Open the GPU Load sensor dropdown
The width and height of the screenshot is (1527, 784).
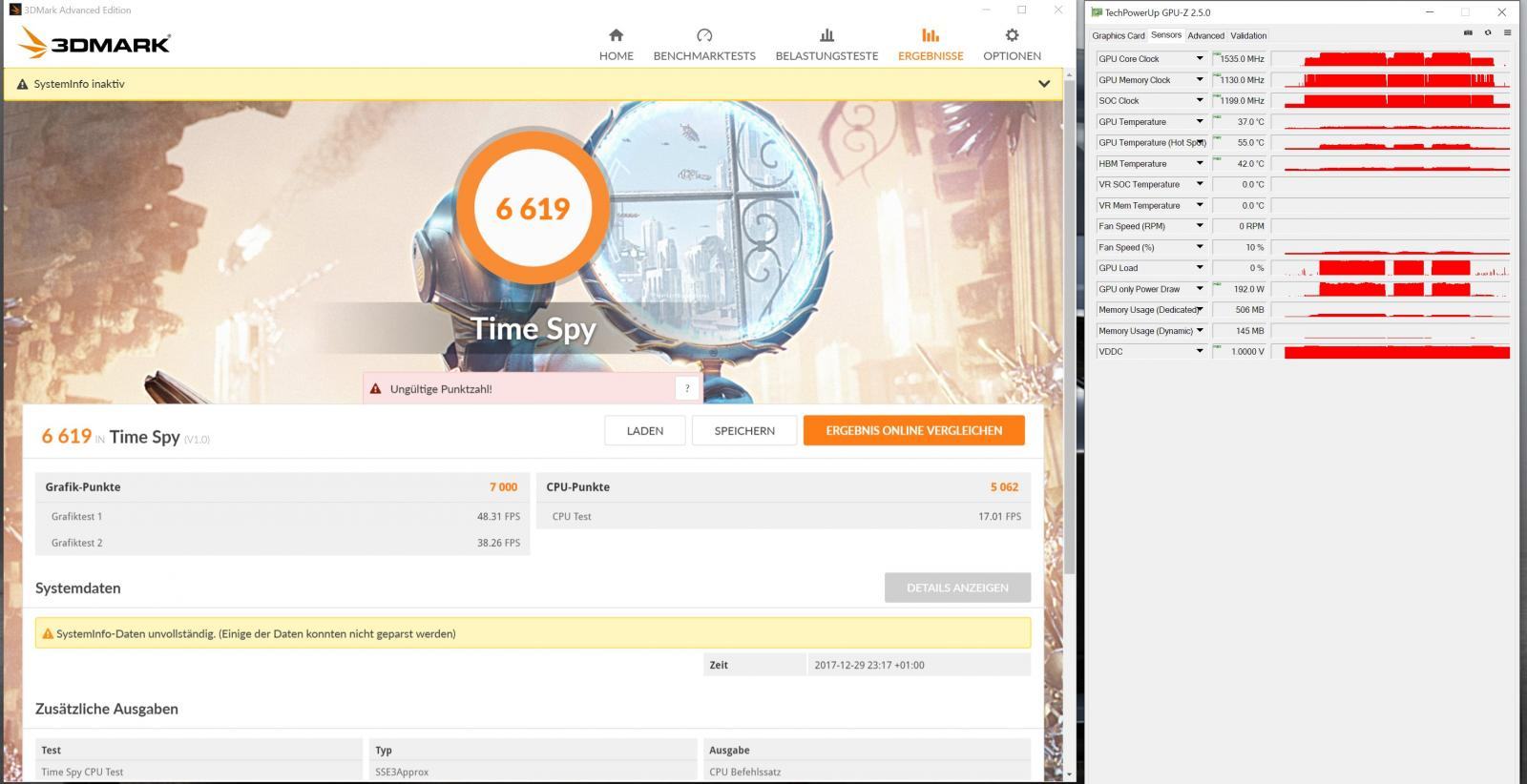click(1200, 268)
